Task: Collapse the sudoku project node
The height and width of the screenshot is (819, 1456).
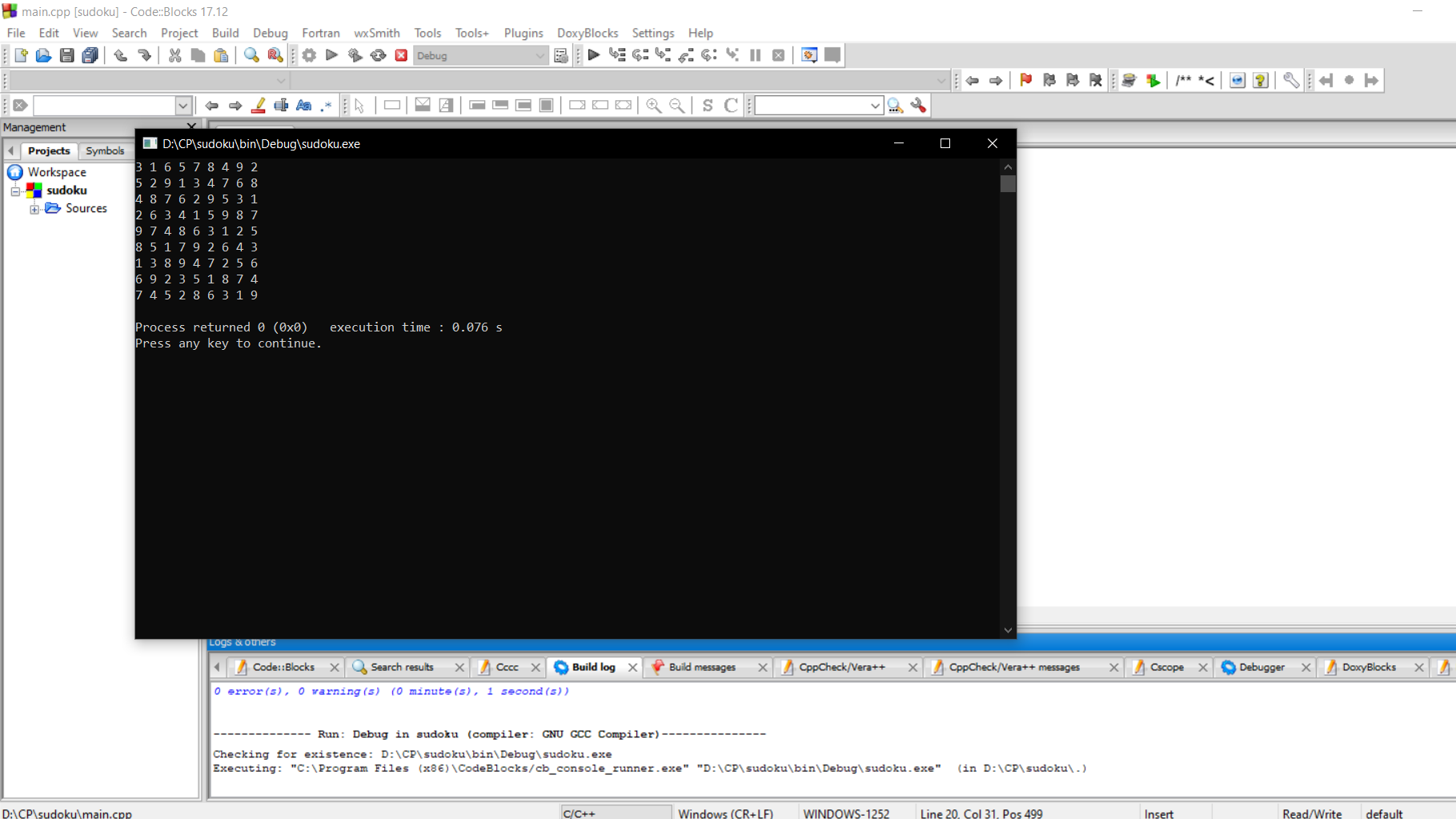Action: coord(14,191)
